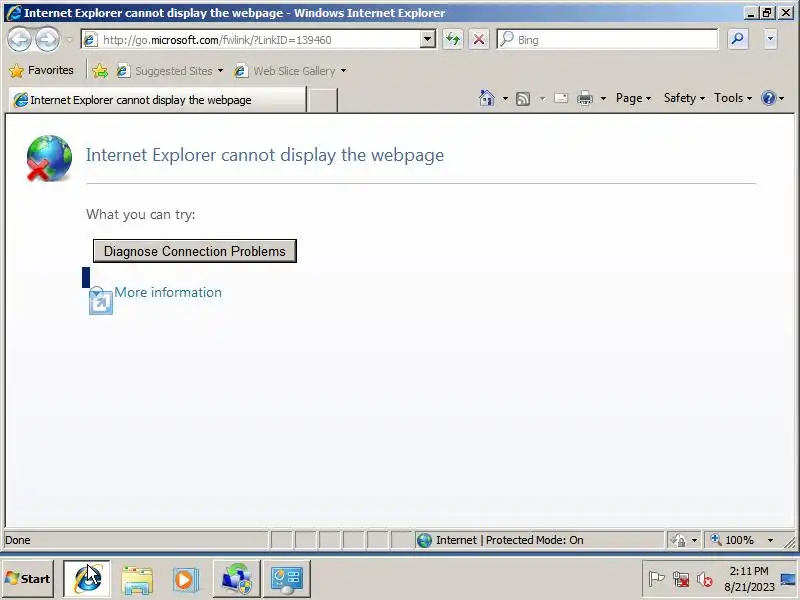This screenshot has height=600, width=800.
Task: Click the status bar security lock icon
Action: coord(679,540)
